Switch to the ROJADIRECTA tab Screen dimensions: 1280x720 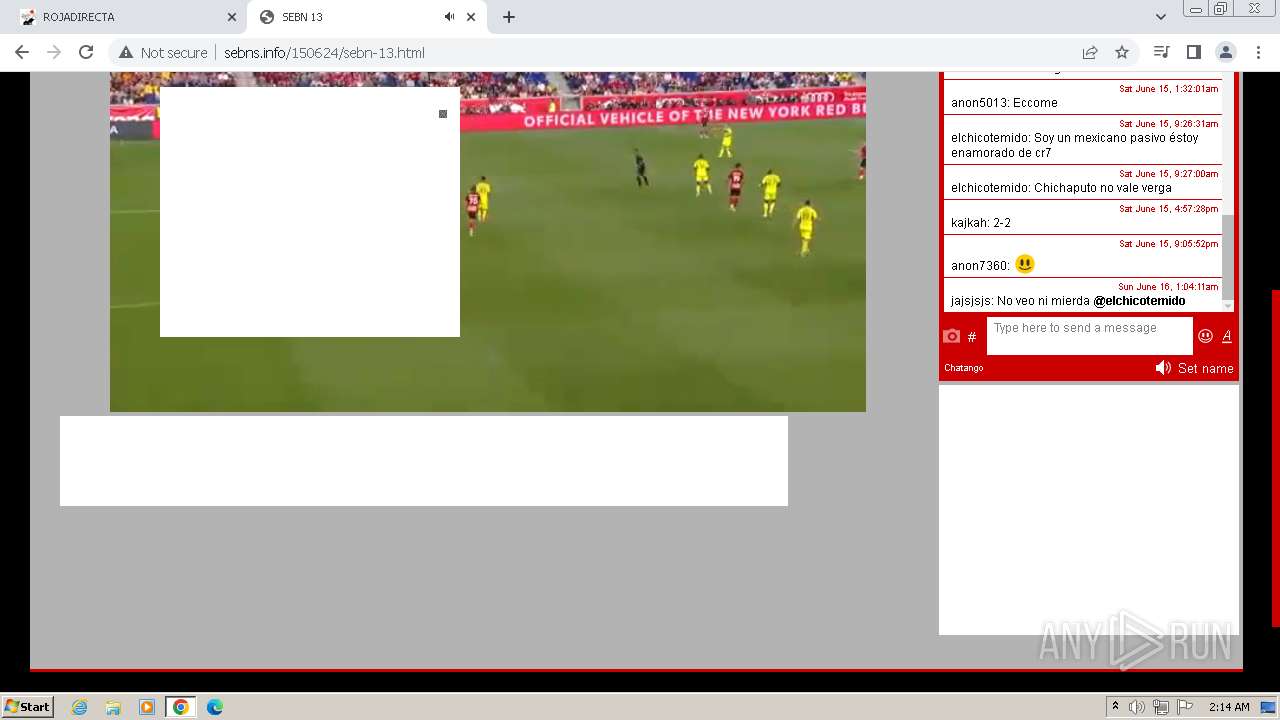click(128, 17)
